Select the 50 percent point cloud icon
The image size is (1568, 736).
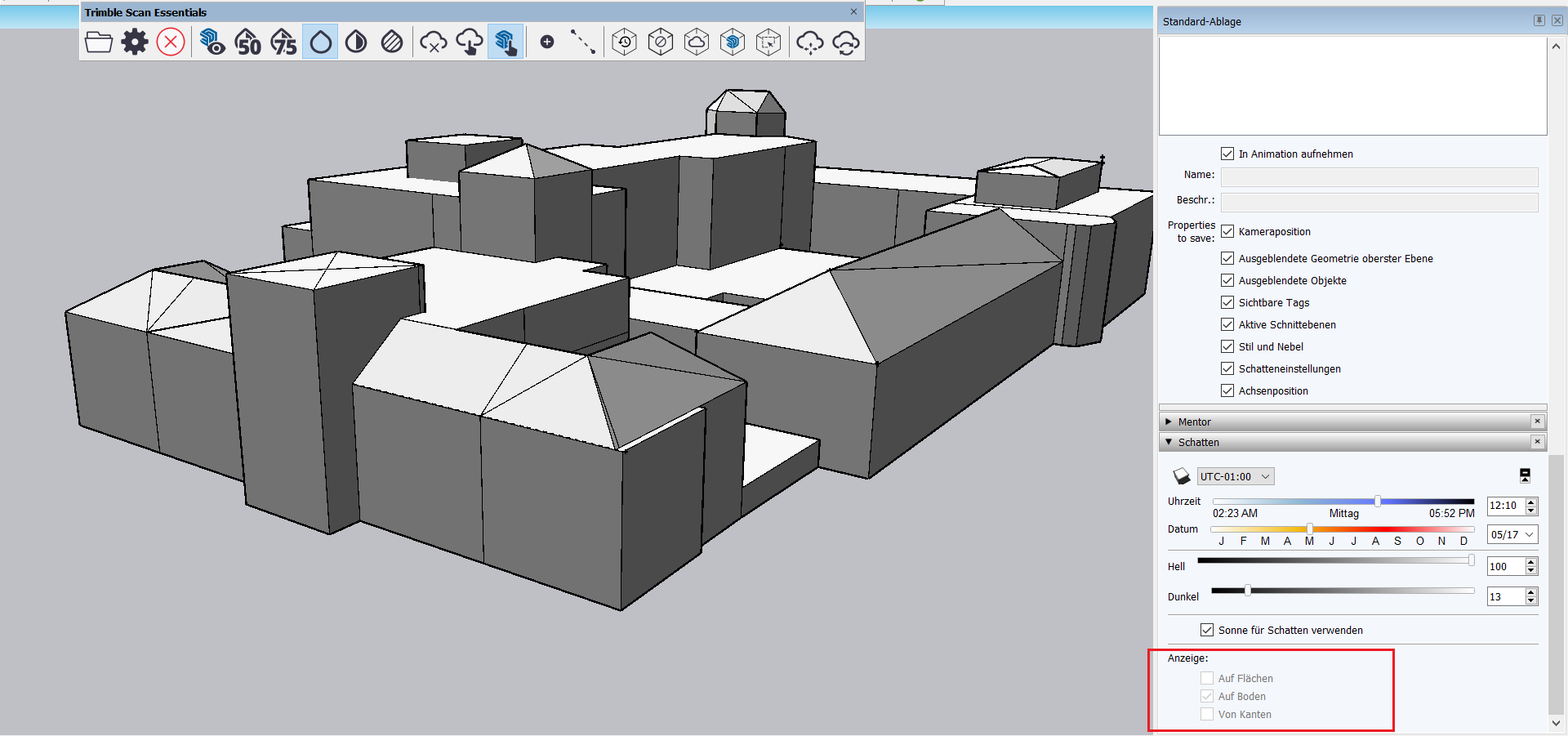[x=247, y=42]
